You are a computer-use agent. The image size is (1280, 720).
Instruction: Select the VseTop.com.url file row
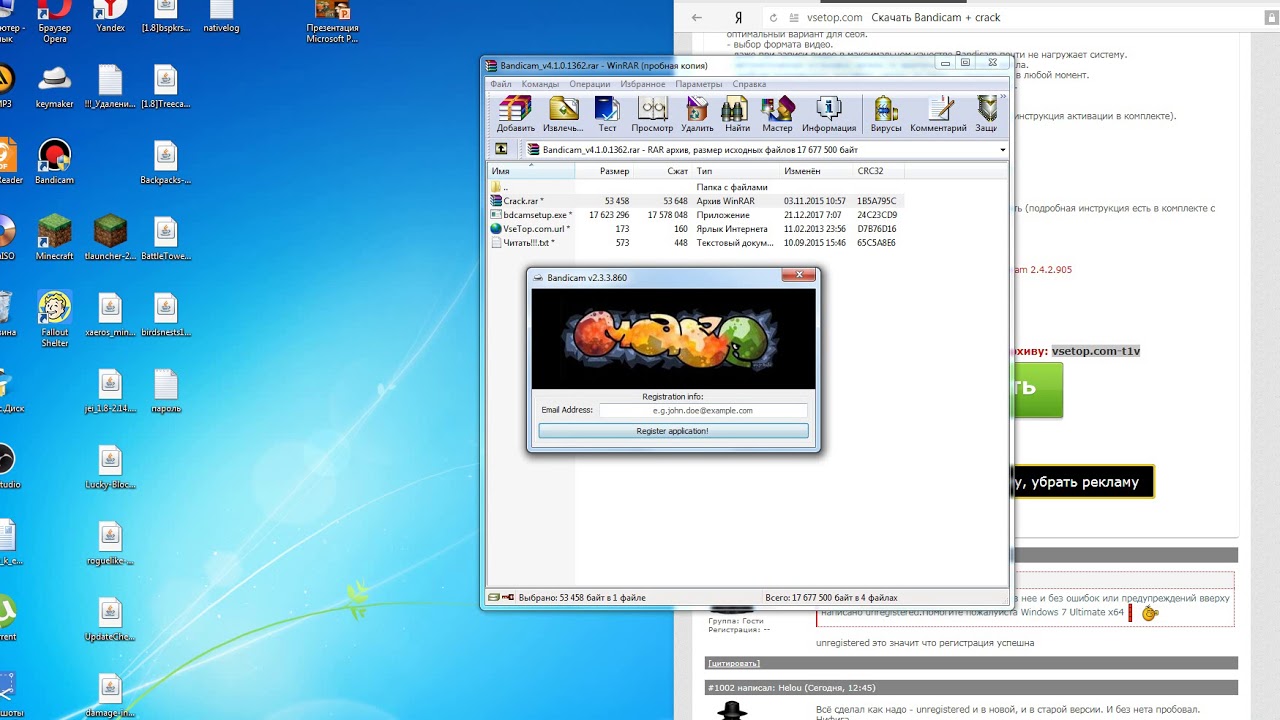coord(695,229)
